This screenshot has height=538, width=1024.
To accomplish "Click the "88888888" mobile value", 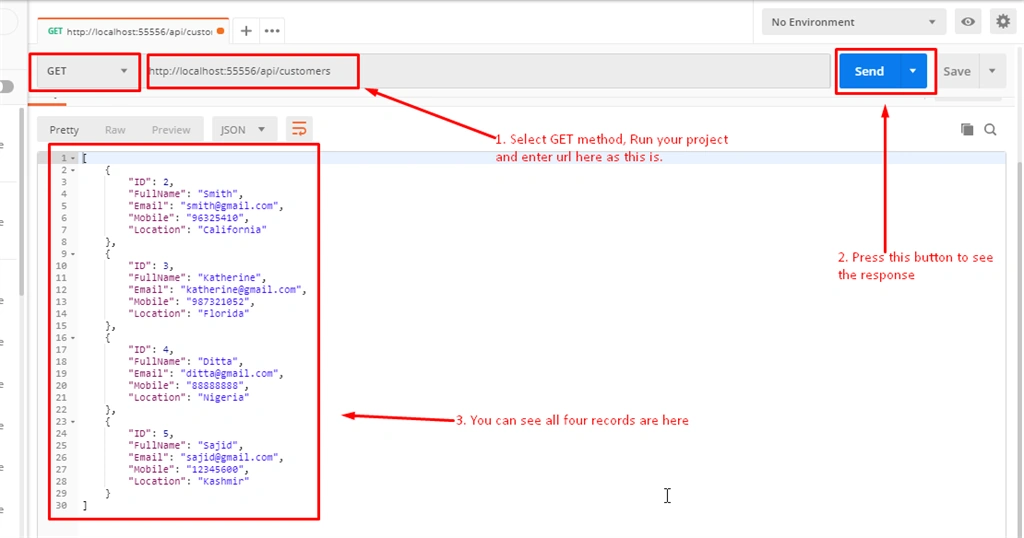I will tap(215, 385).
